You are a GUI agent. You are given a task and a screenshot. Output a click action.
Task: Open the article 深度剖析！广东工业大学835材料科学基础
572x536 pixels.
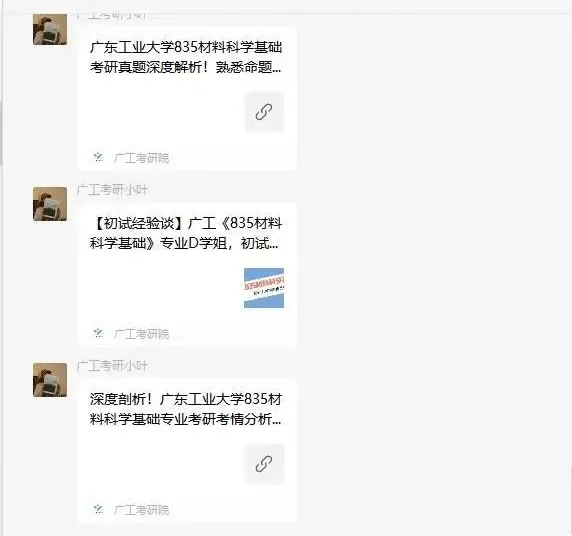coord(187,451)
